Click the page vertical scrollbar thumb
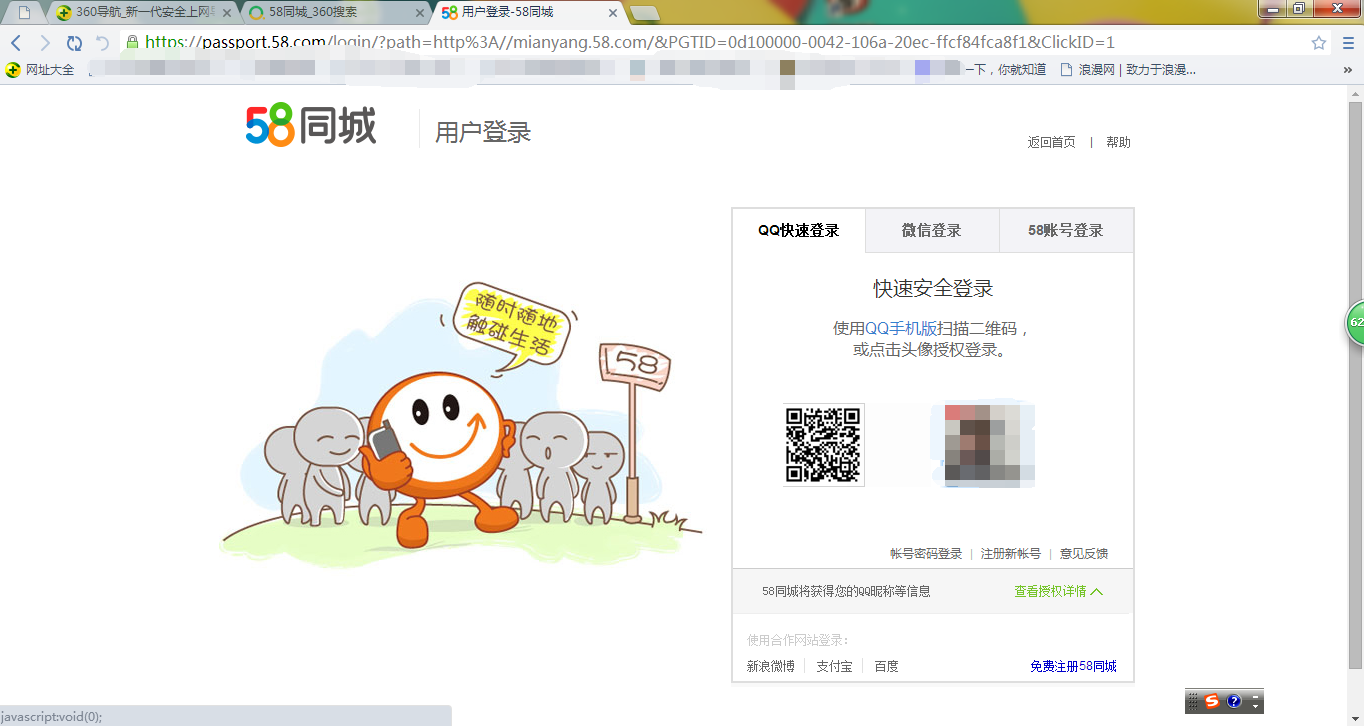Viewport: 1364px width, 726px height. 1355,384
